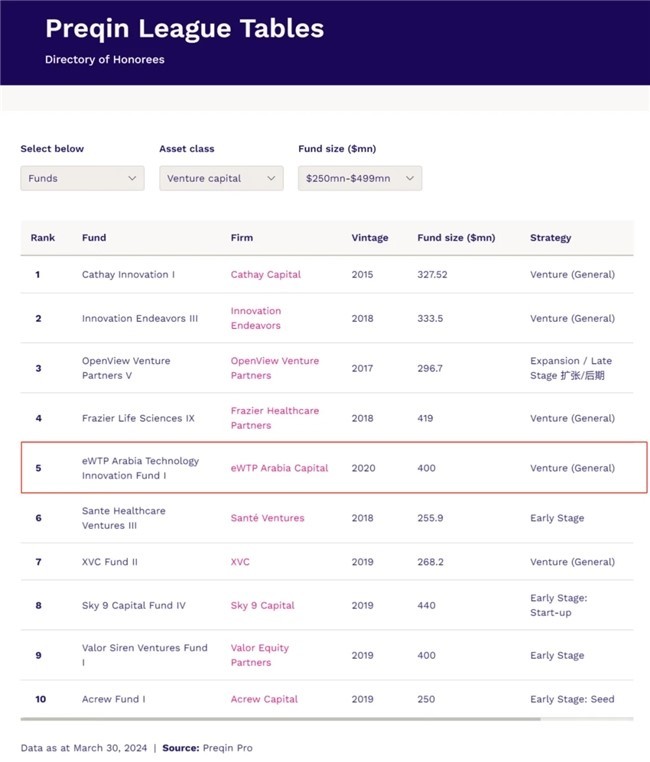Click the Strategy column header
Screen dimensions: 650x762
coord(550,238)
